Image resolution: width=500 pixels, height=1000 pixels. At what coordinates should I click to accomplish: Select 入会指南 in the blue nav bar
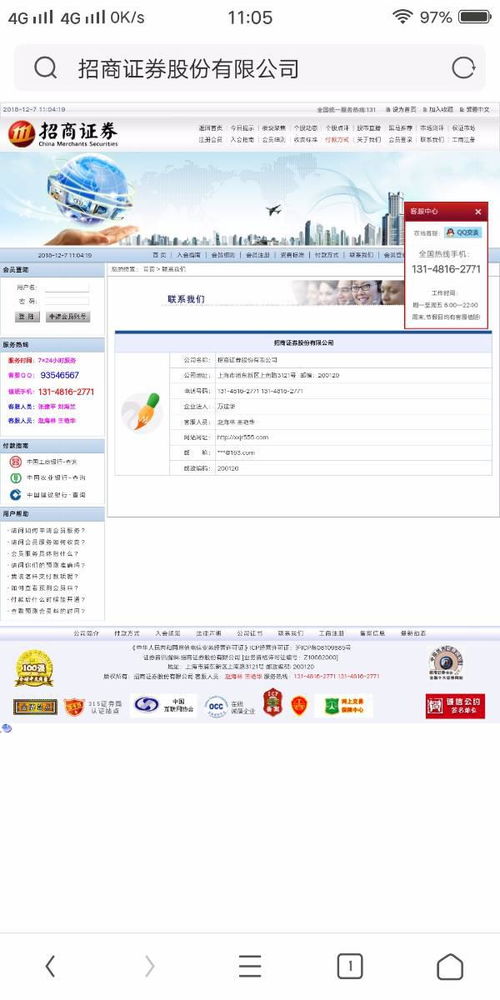(189, 254)
